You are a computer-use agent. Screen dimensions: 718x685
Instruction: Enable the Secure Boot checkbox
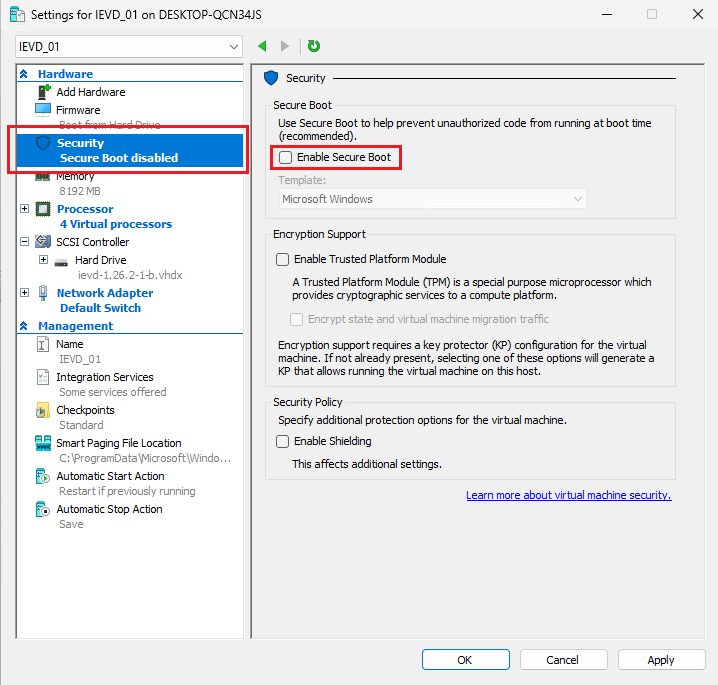(285, 158)
